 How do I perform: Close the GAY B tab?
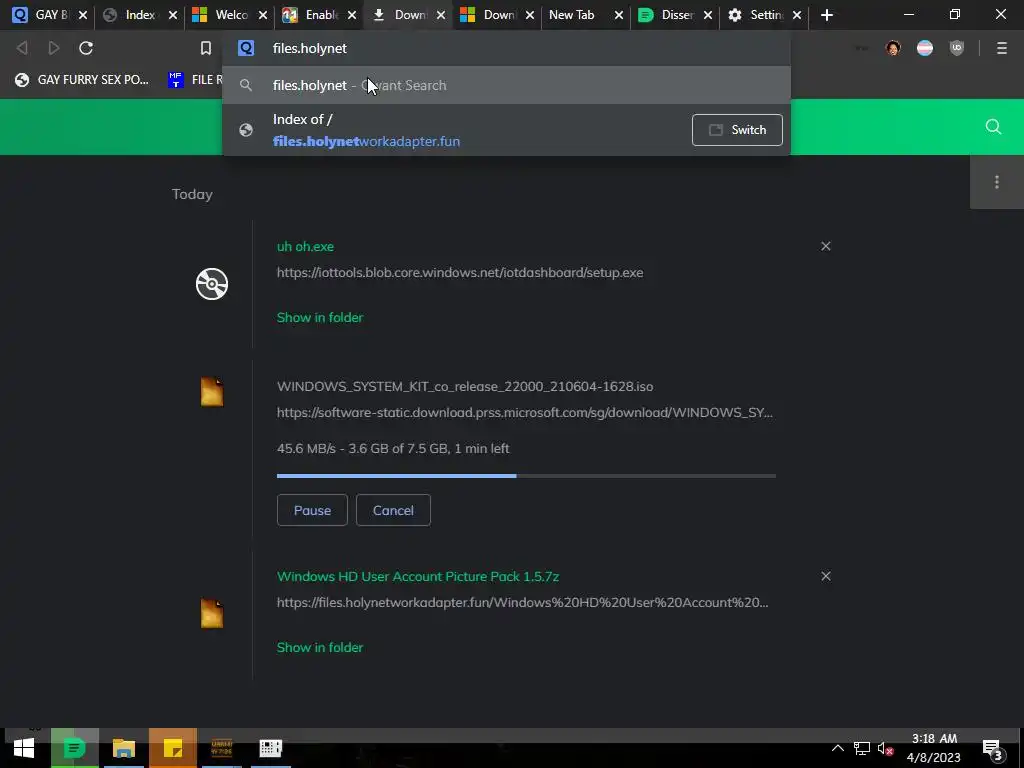click(83, 15)
